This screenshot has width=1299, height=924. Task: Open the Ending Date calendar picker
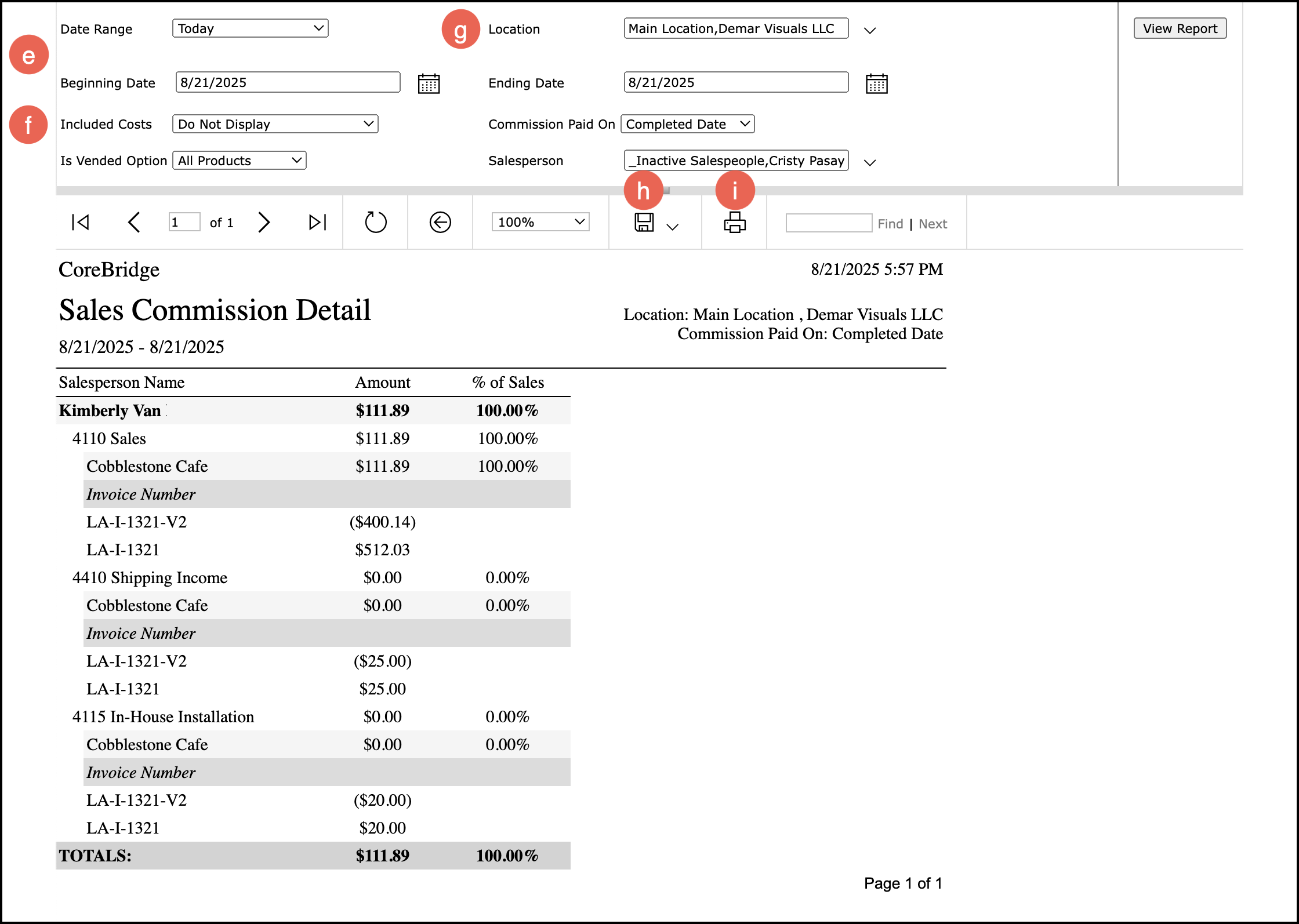coord(876,83)
